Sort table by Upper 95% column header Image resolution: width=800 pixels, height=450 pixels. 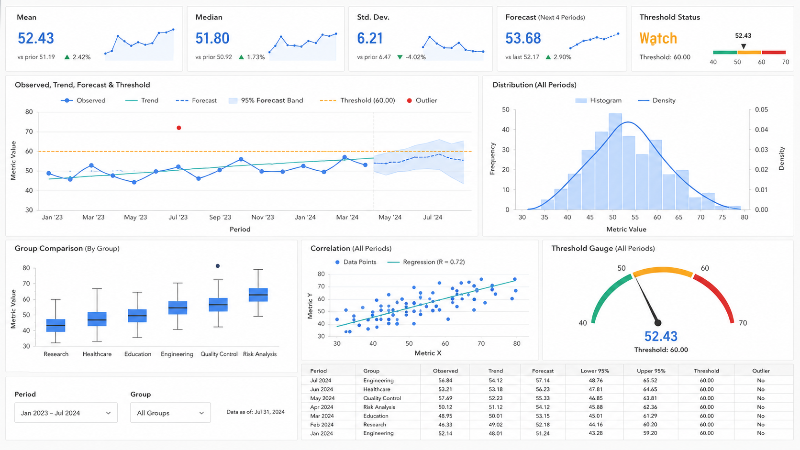[x=651, y=371]
